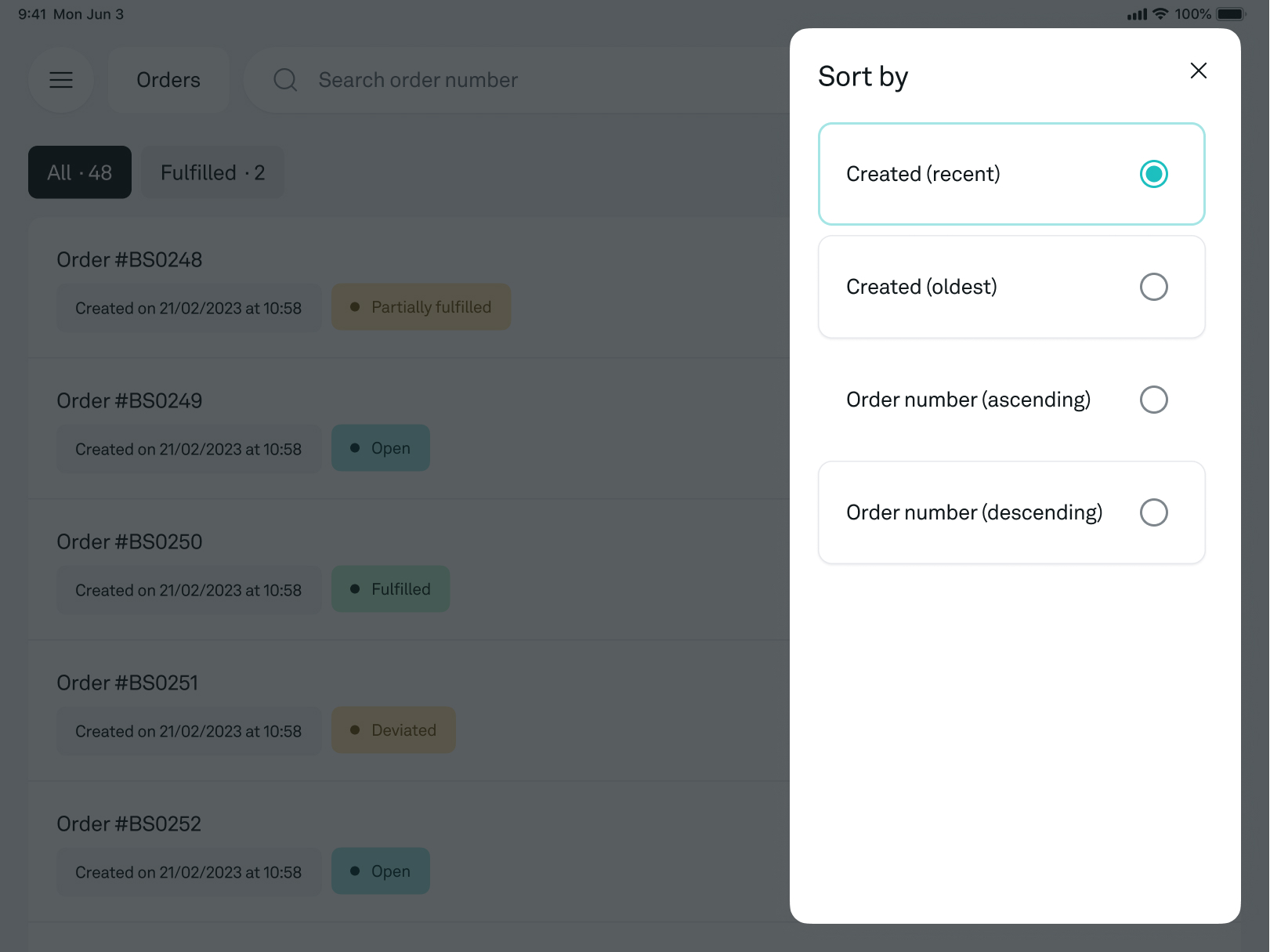1270x952 pixels.
Task: Focus the Search order number field
Action: pos(517,80)
